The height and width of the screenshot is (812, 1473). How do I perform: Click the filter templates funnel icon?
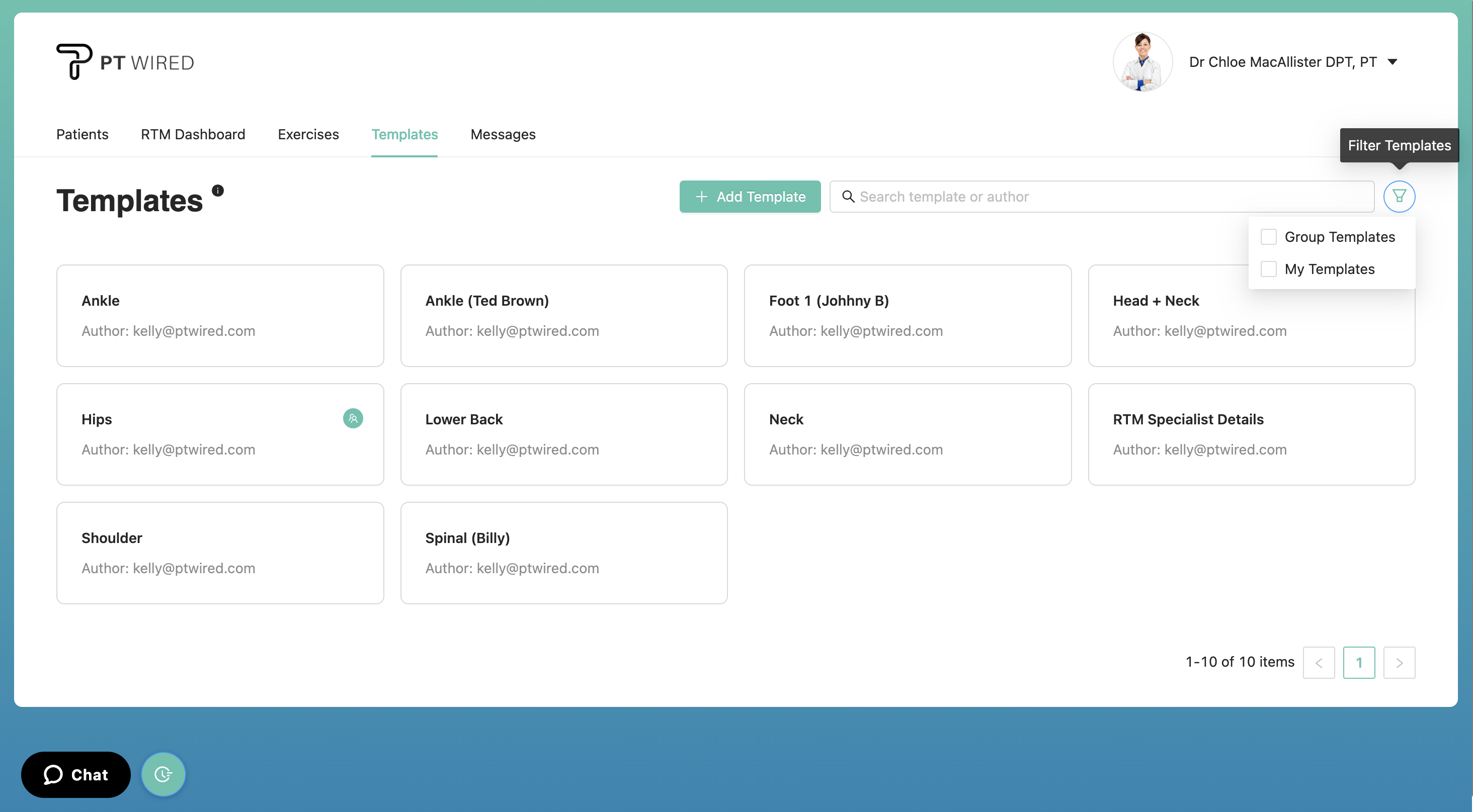(1399, 197)
